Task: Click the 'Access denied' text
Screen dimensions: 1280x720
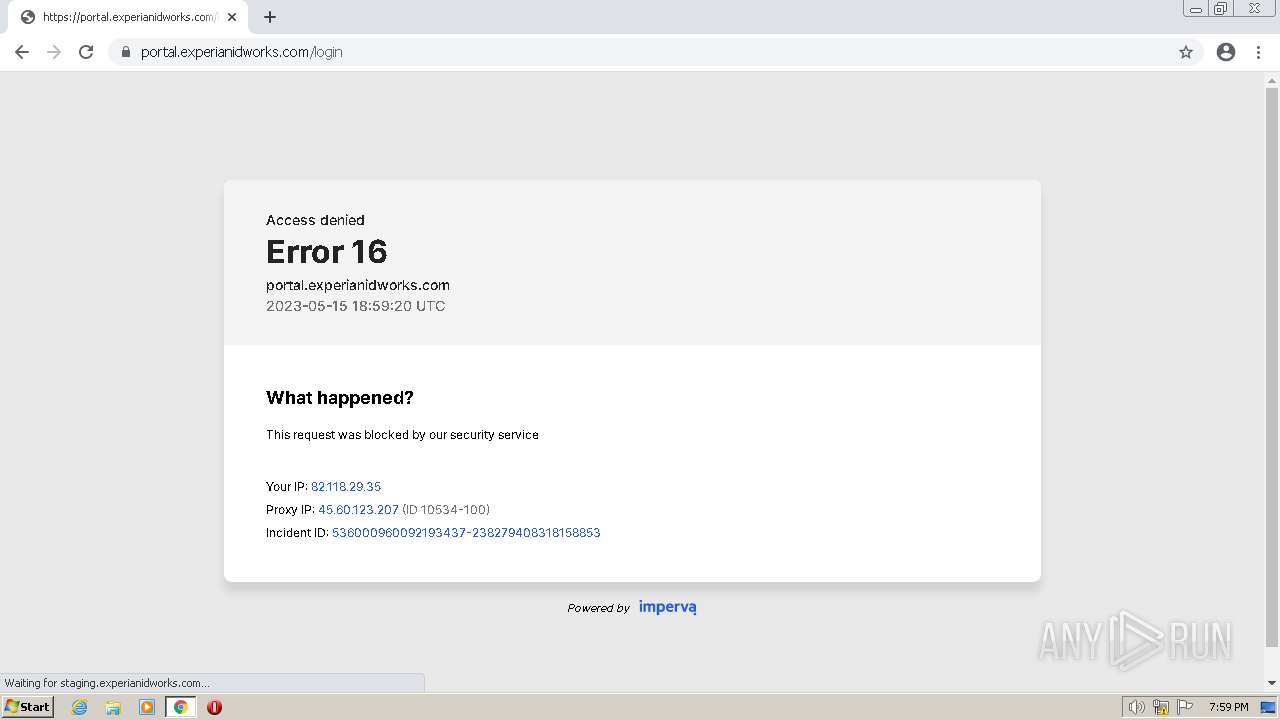Action: (315, 220)
